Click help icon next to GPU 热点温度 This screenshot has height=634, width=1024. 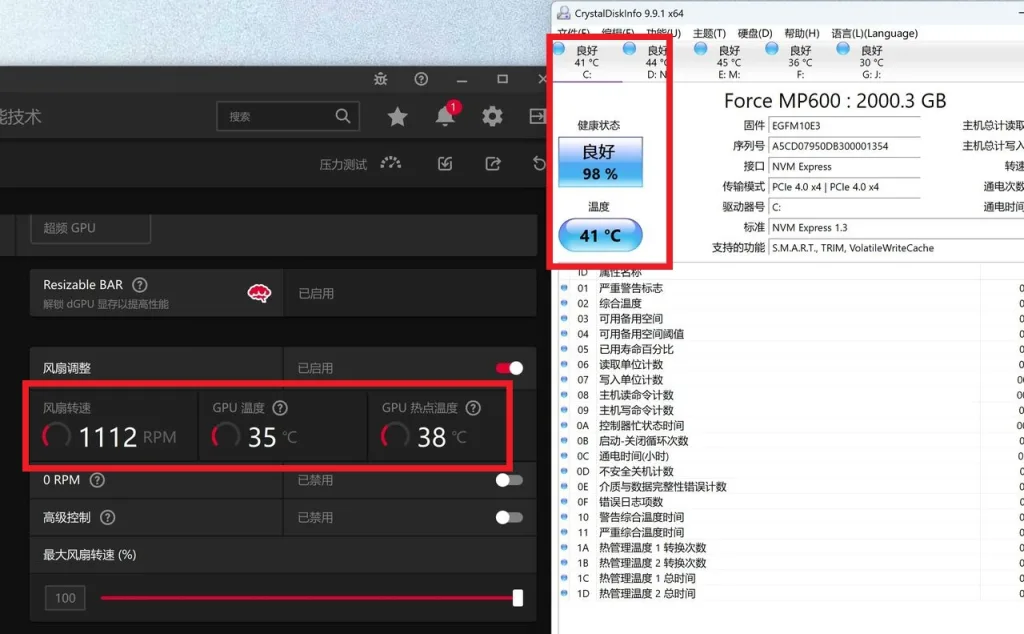pos(473,408)
